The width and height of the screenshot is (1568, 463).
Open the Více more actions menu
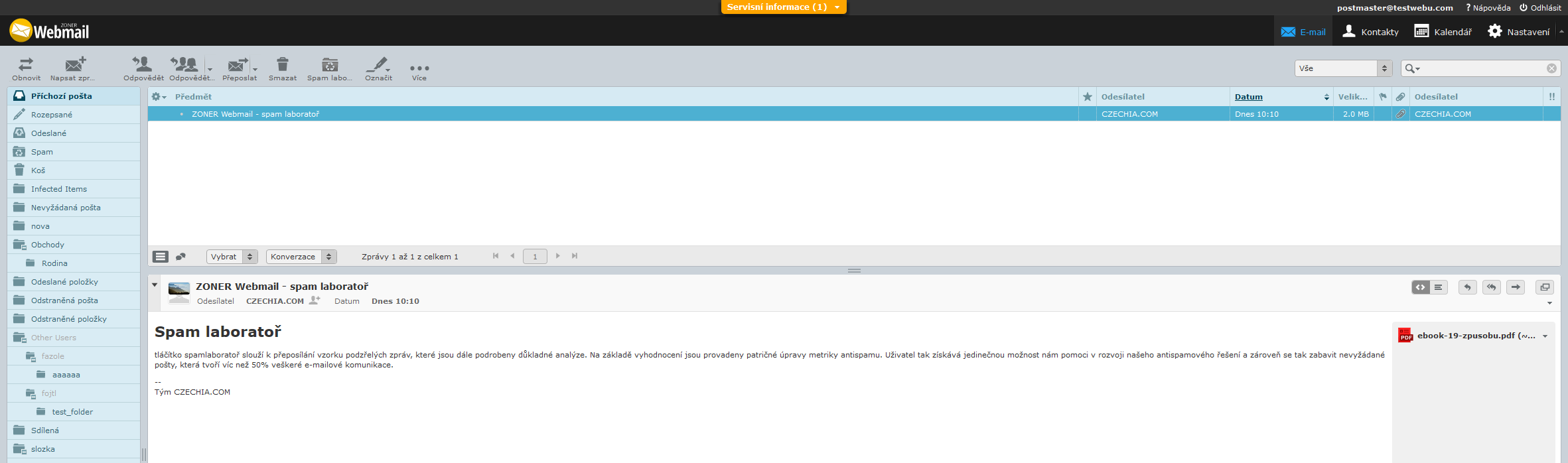click(x=419, y=68)
